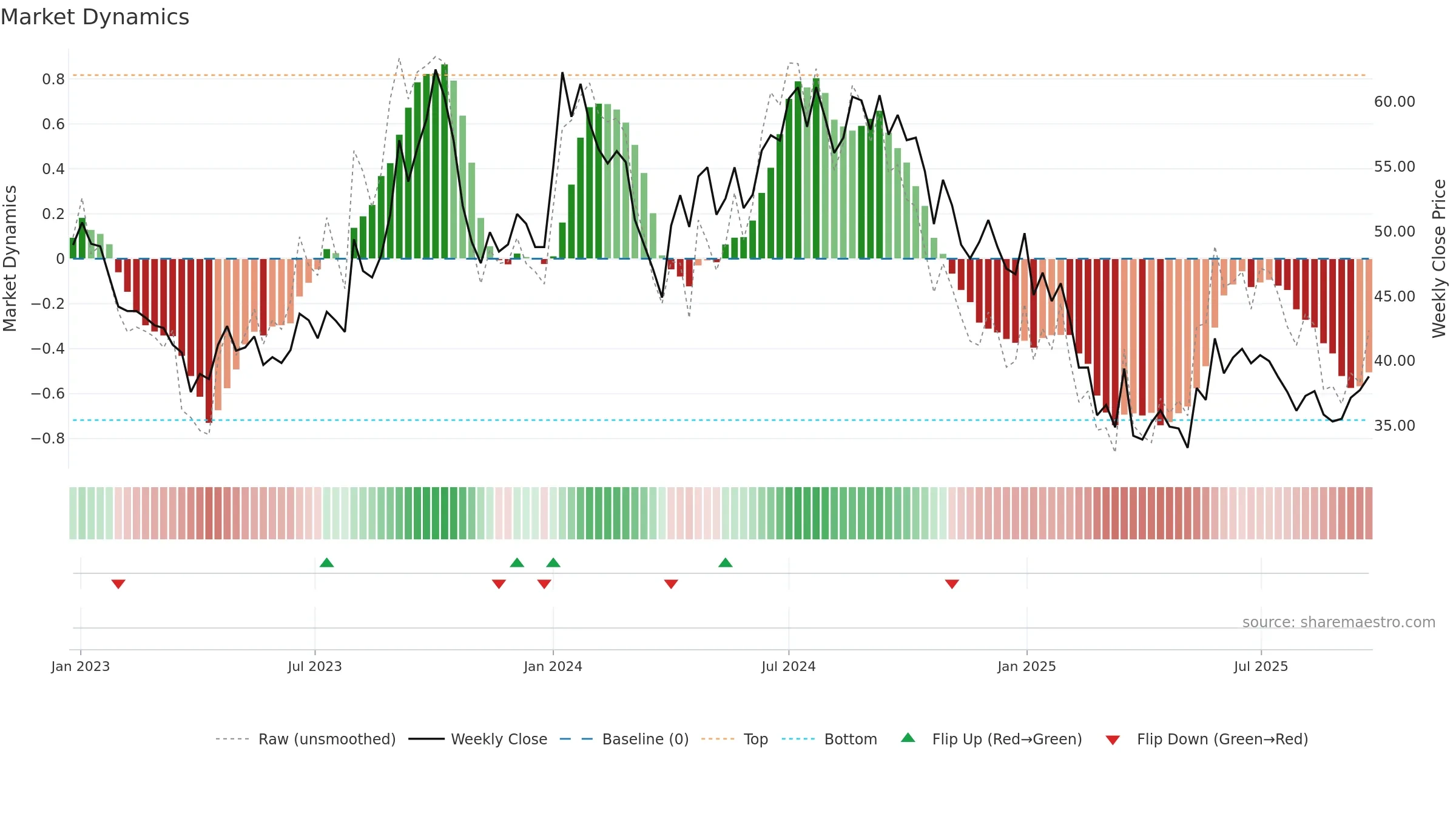Click the 0.4 left axis tick label
This screenshot has height=819, width=1456.
pos(53,169)
